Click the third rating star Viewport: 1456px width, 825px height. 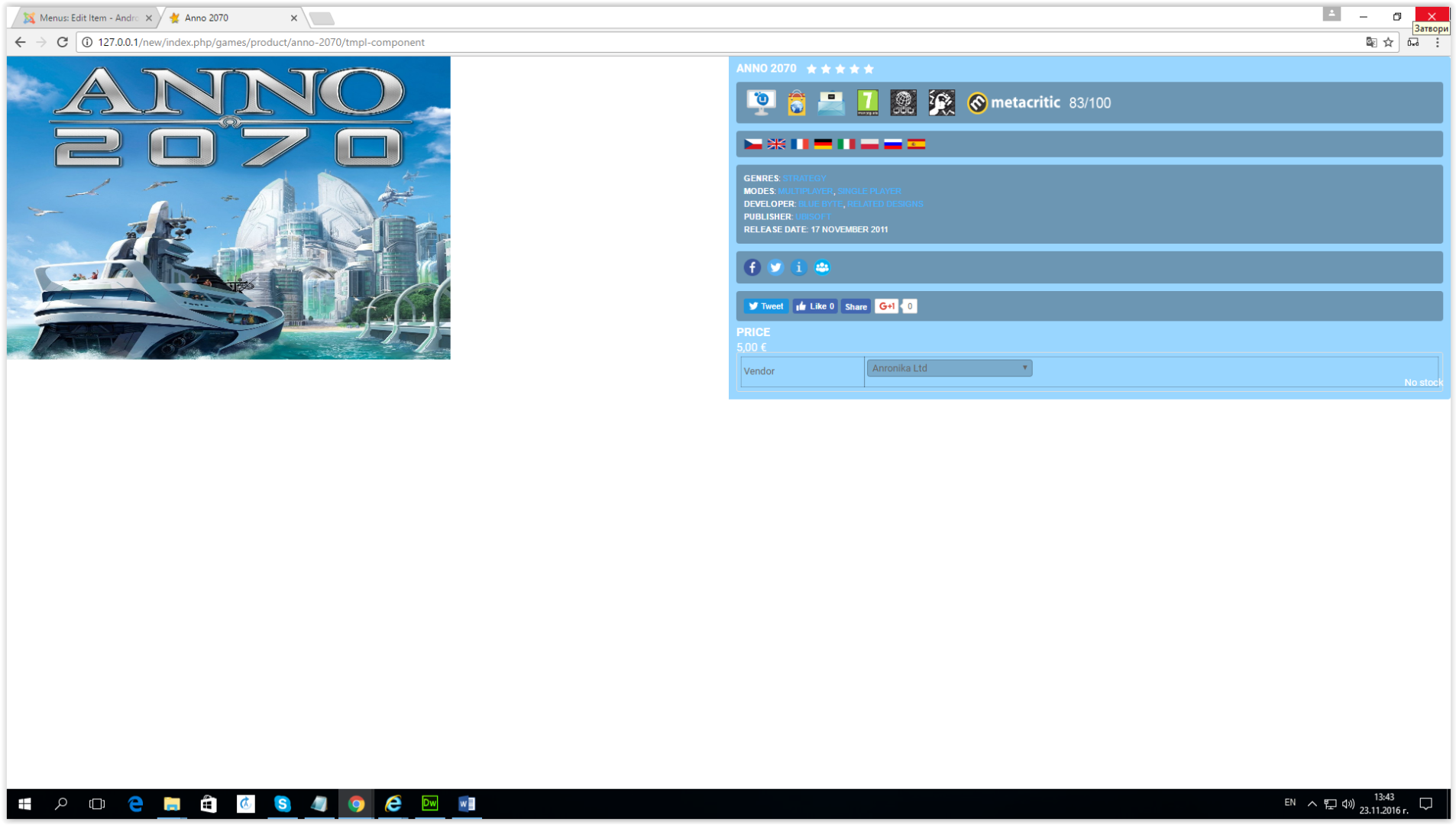pyautogui.click(x=840, y=69)
